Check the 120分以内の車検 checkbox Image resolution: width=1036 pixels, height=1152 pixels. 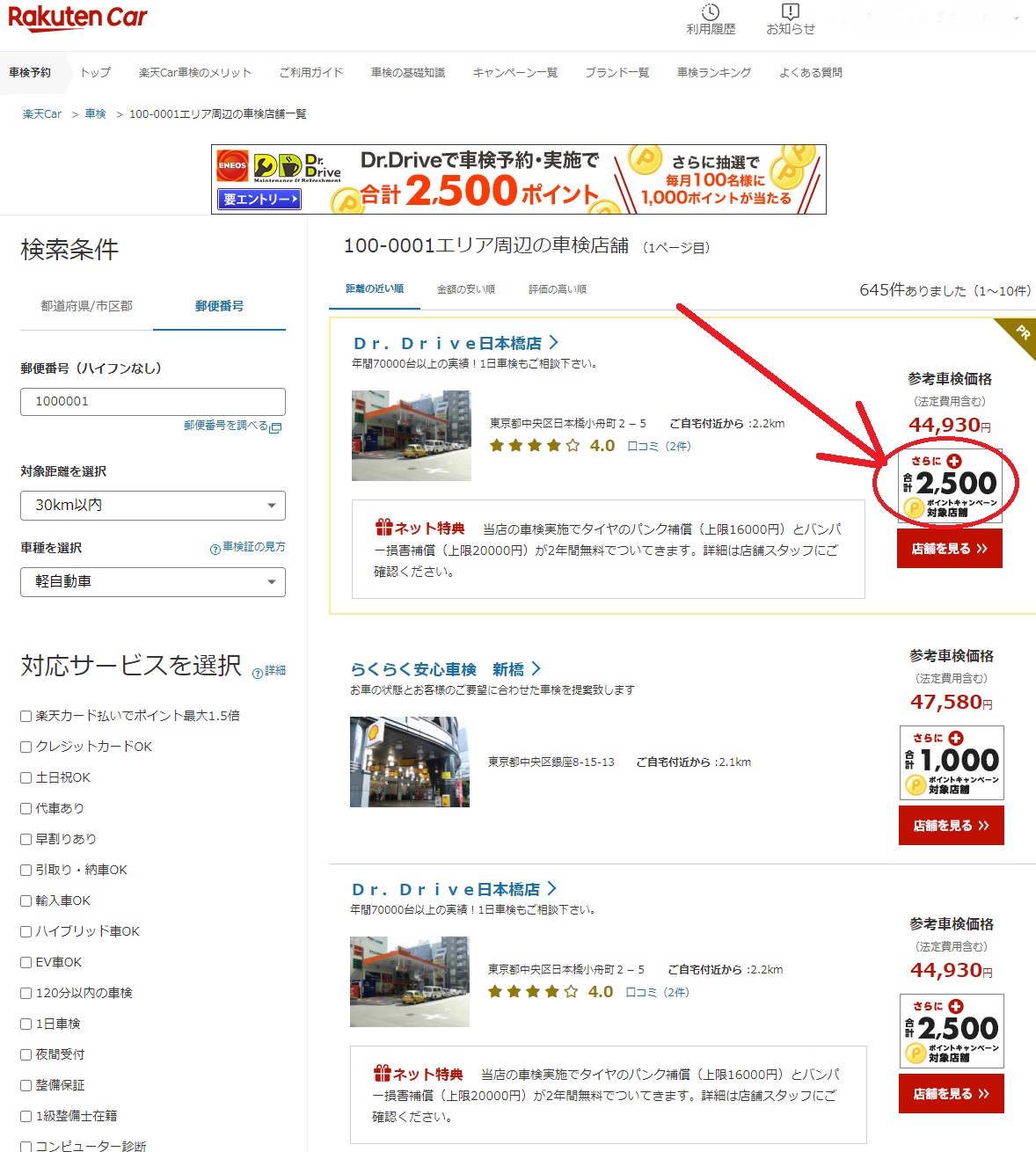click(26, 993)
